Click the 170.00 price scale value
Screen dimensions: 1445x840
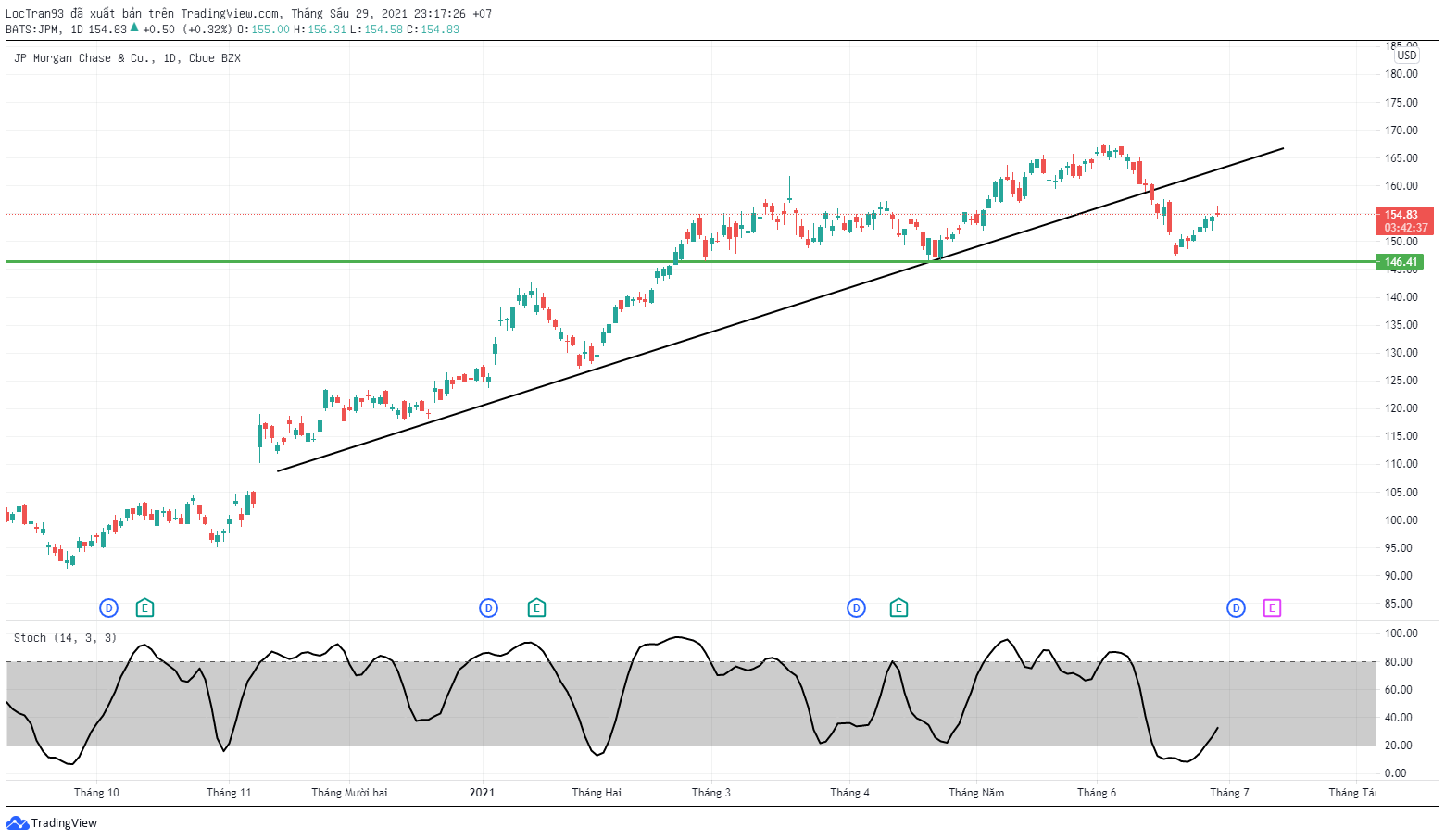pos(1401,131)
